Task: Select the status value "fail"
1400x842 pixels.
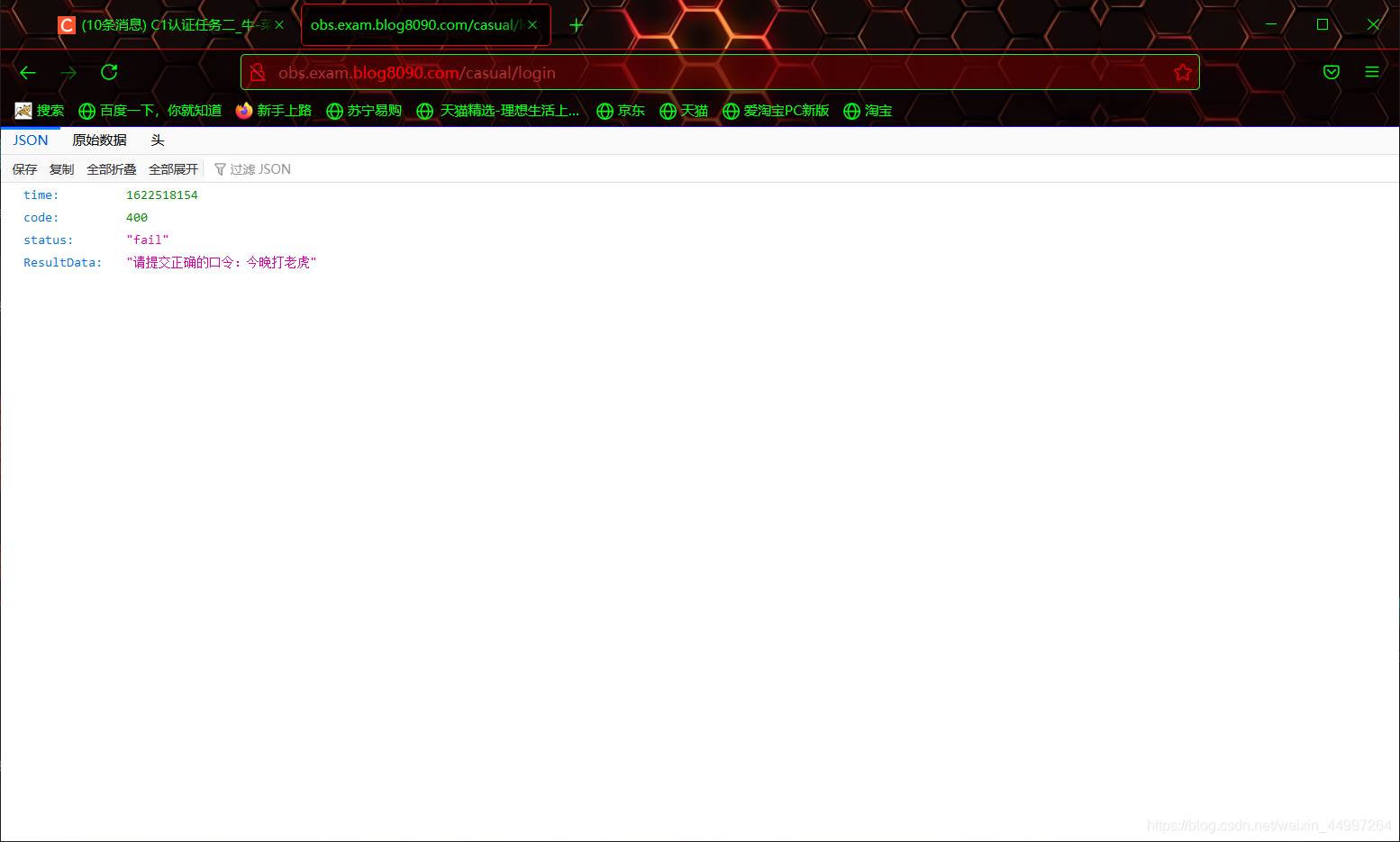Action: [x=148, y=240]
